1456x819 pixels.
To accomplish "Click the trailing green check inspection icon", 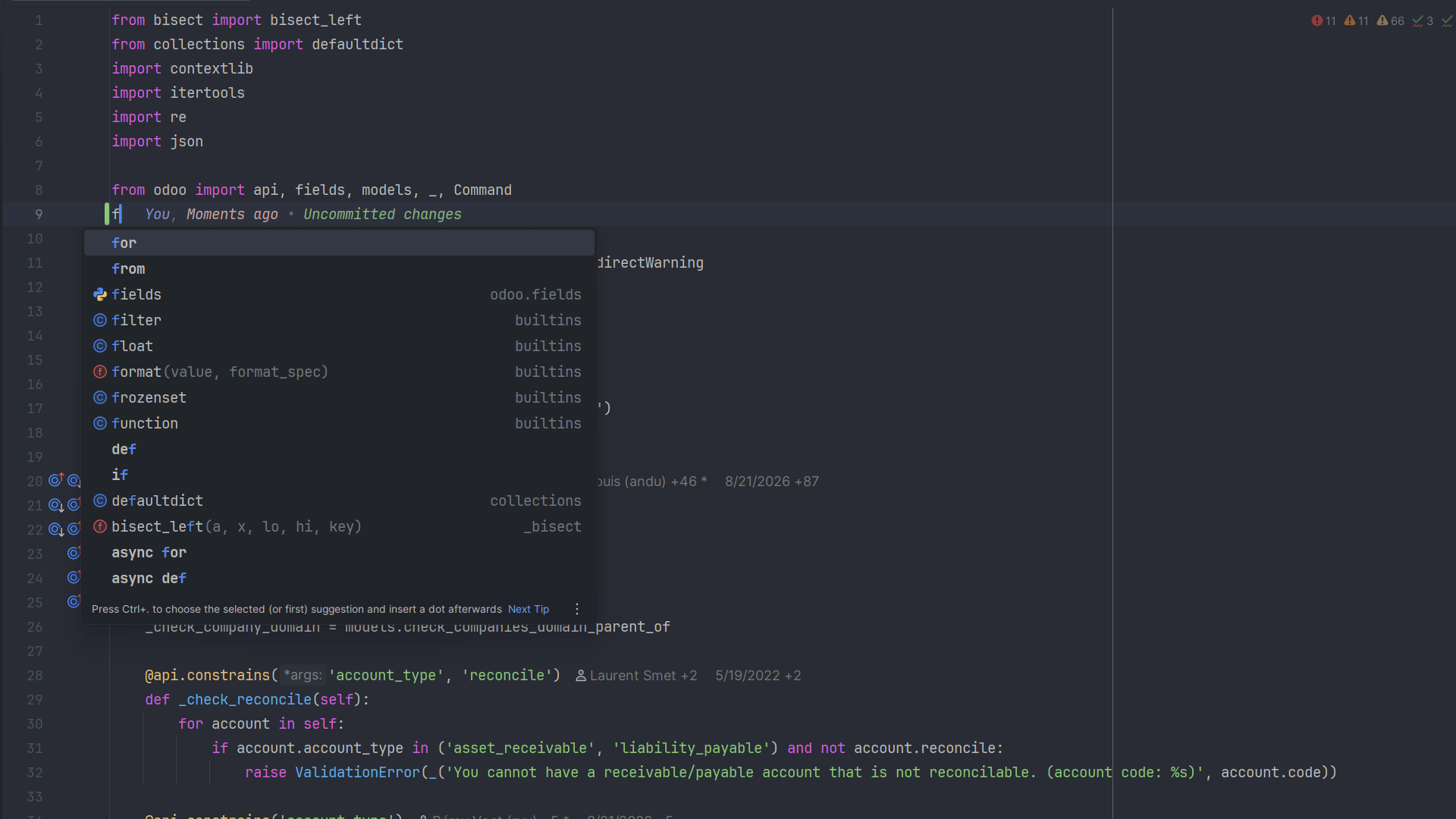I will pos(1448,21).
